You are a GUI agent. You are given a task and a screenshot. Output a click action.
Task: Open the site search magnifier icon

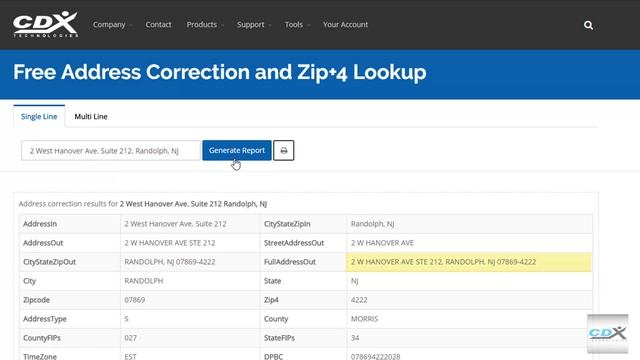click(x=588, y=25)
